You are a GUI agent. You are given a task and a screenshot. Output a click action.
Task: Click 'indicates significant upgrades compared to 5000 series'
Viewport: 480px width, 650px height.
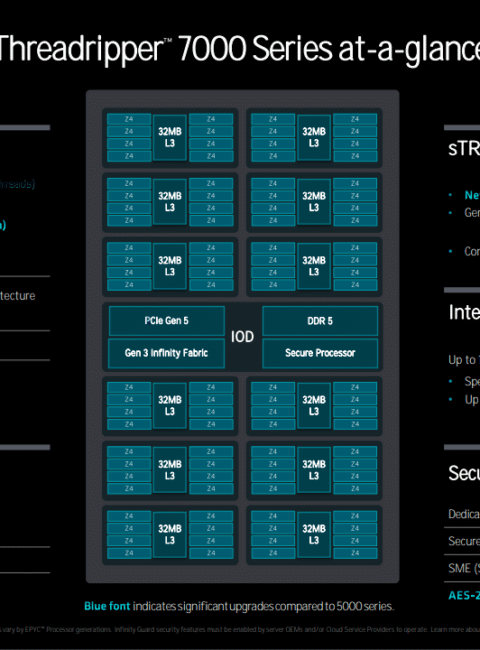click(263, 606)
